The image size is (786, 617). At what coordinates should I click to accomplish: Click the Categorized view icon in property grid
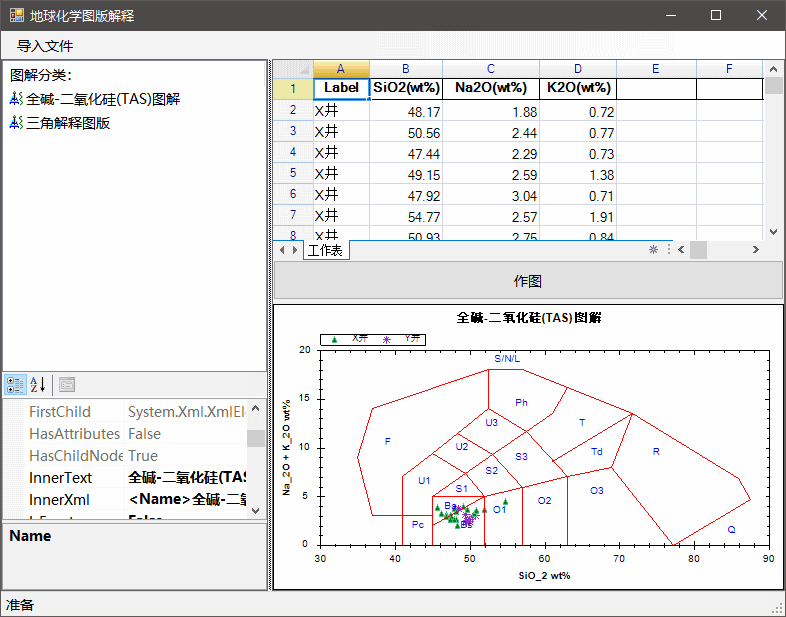(x=15, y=384)
